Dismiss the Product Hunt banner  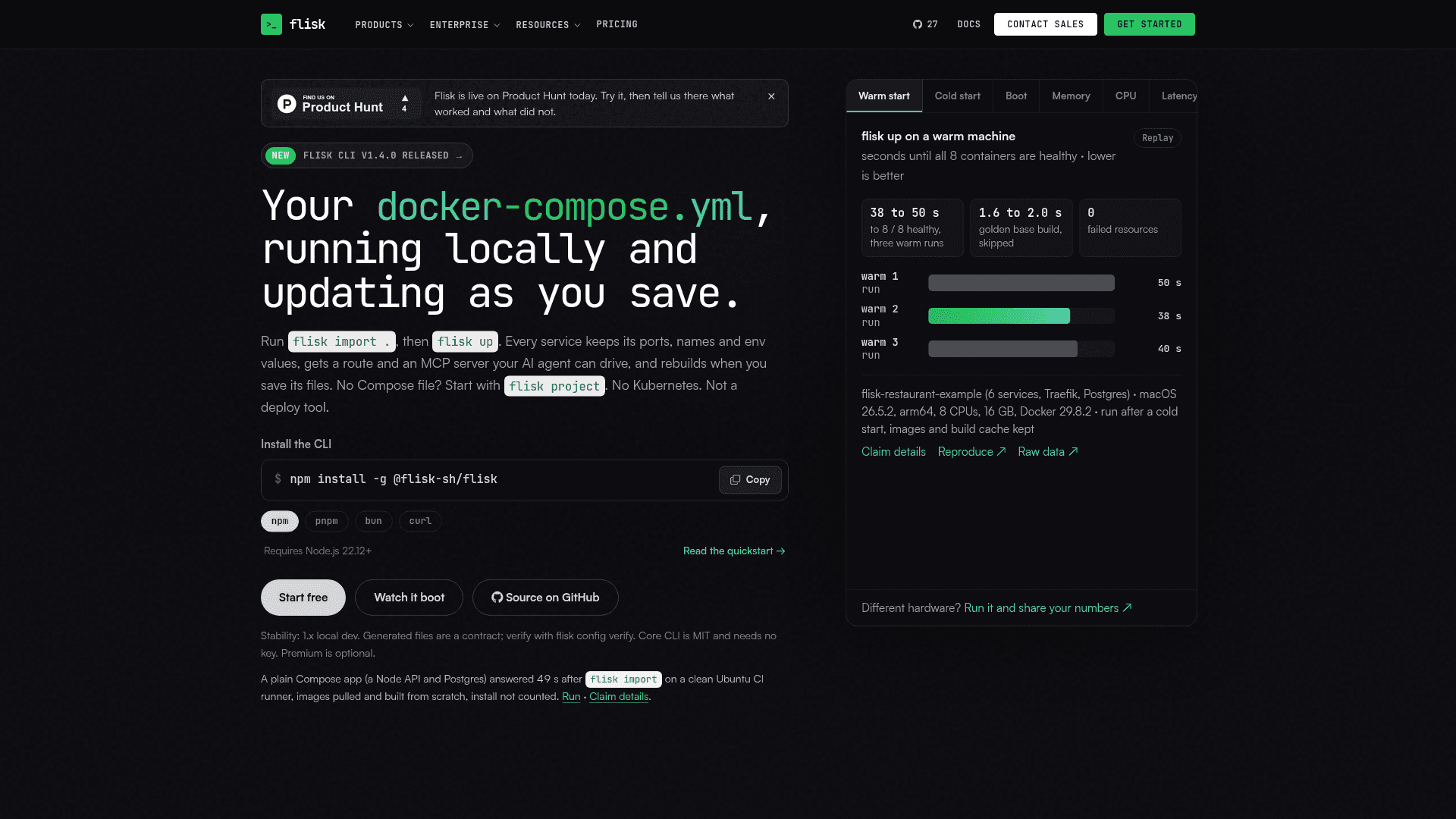pos(771,96)
